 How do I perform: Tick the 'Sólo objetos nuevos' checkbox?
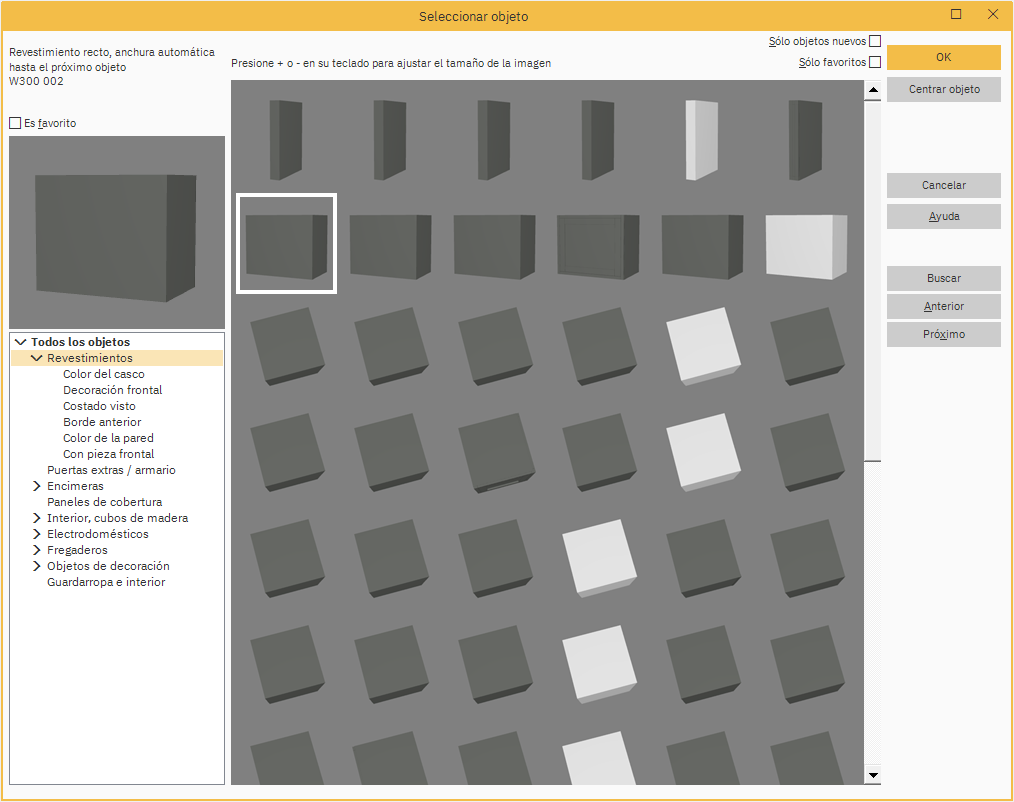[x=875, y=42]
